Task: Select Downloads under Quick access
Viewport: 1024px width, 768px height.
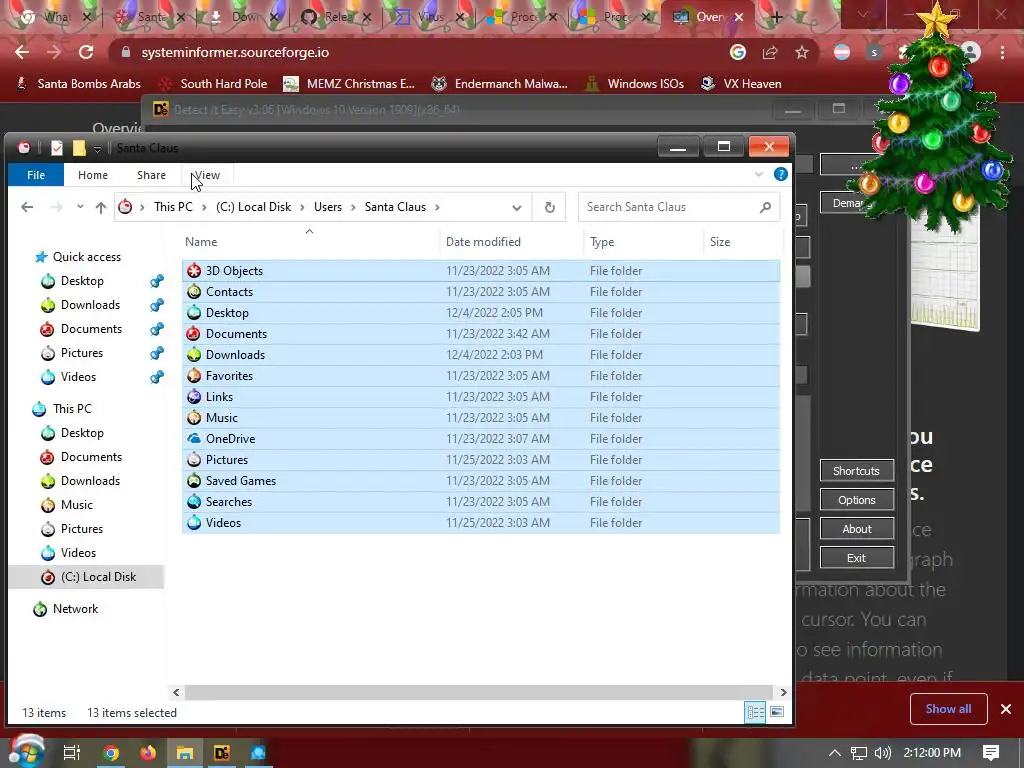Action: [89, 305]
